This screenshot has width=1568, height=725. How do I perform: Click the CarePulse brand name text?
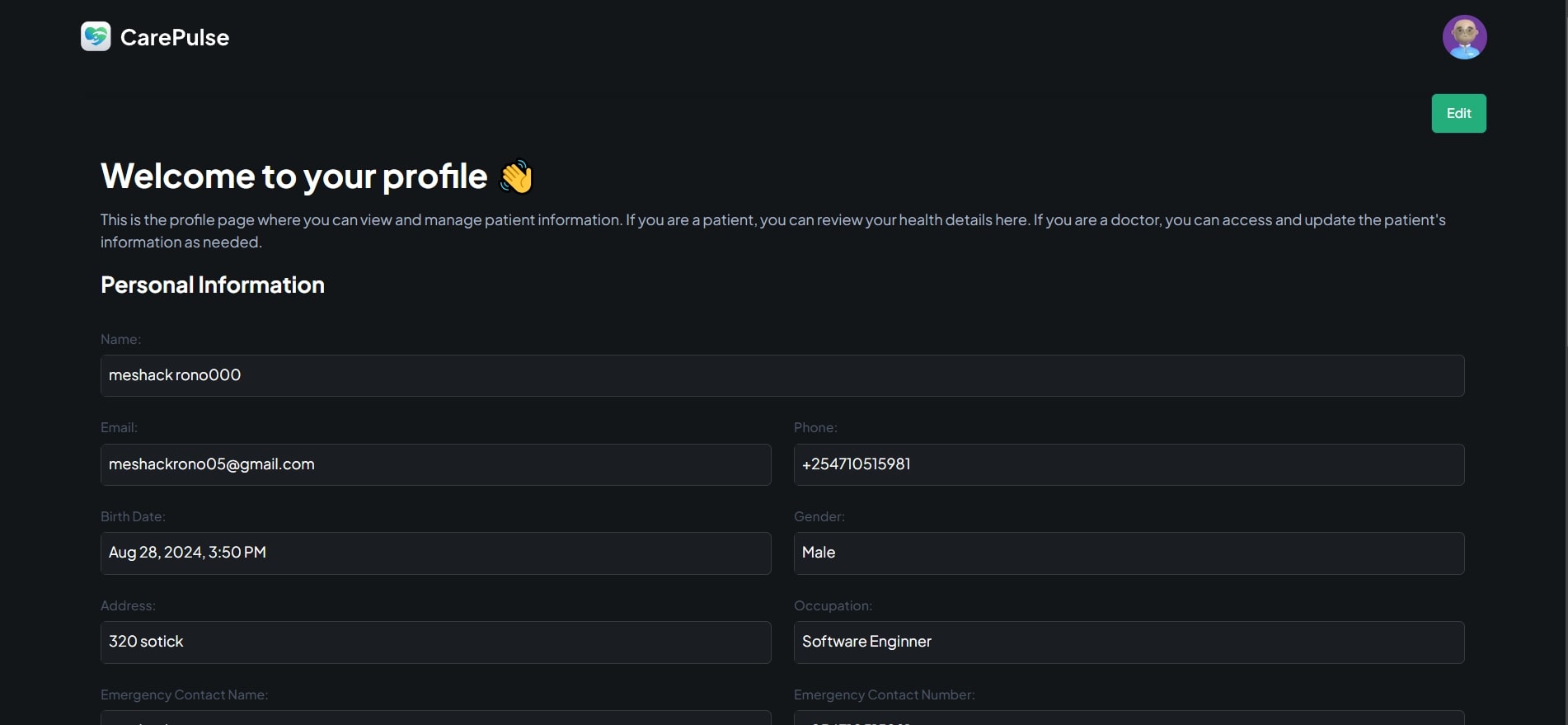(x=175, y=37)
